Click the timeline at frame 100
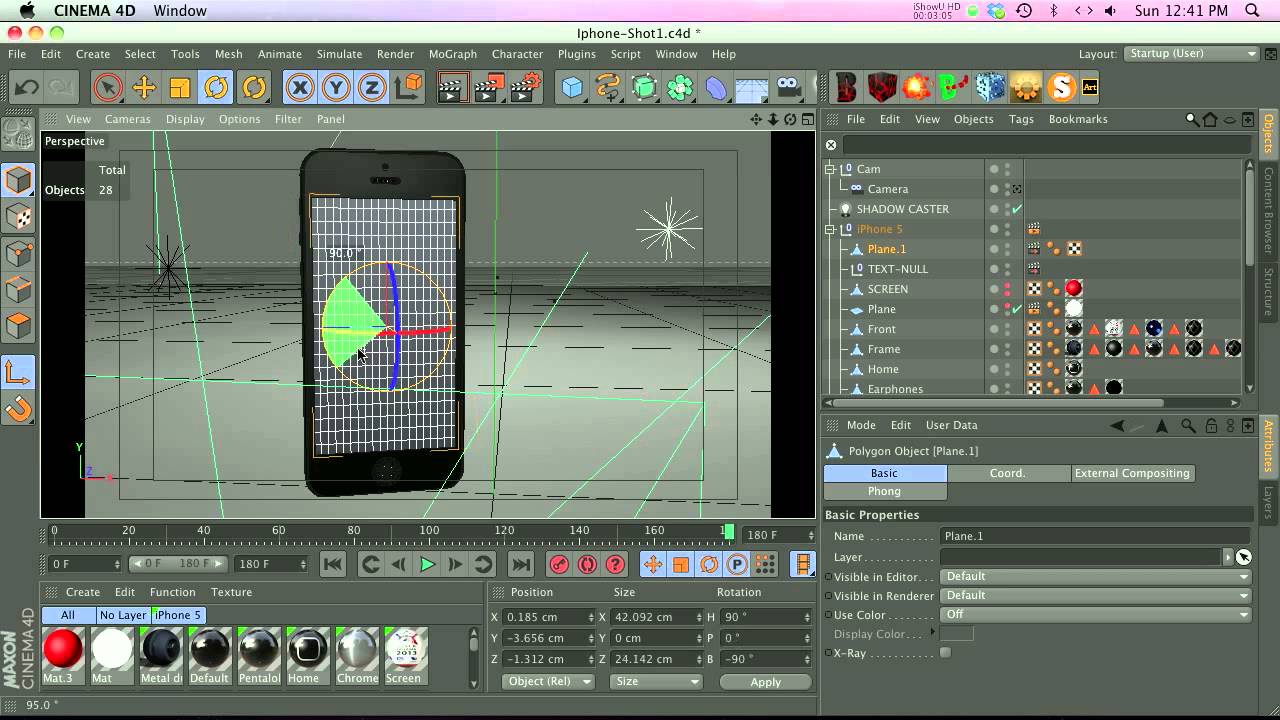This screenshot has height=720, width=1280. pos(429,533)
